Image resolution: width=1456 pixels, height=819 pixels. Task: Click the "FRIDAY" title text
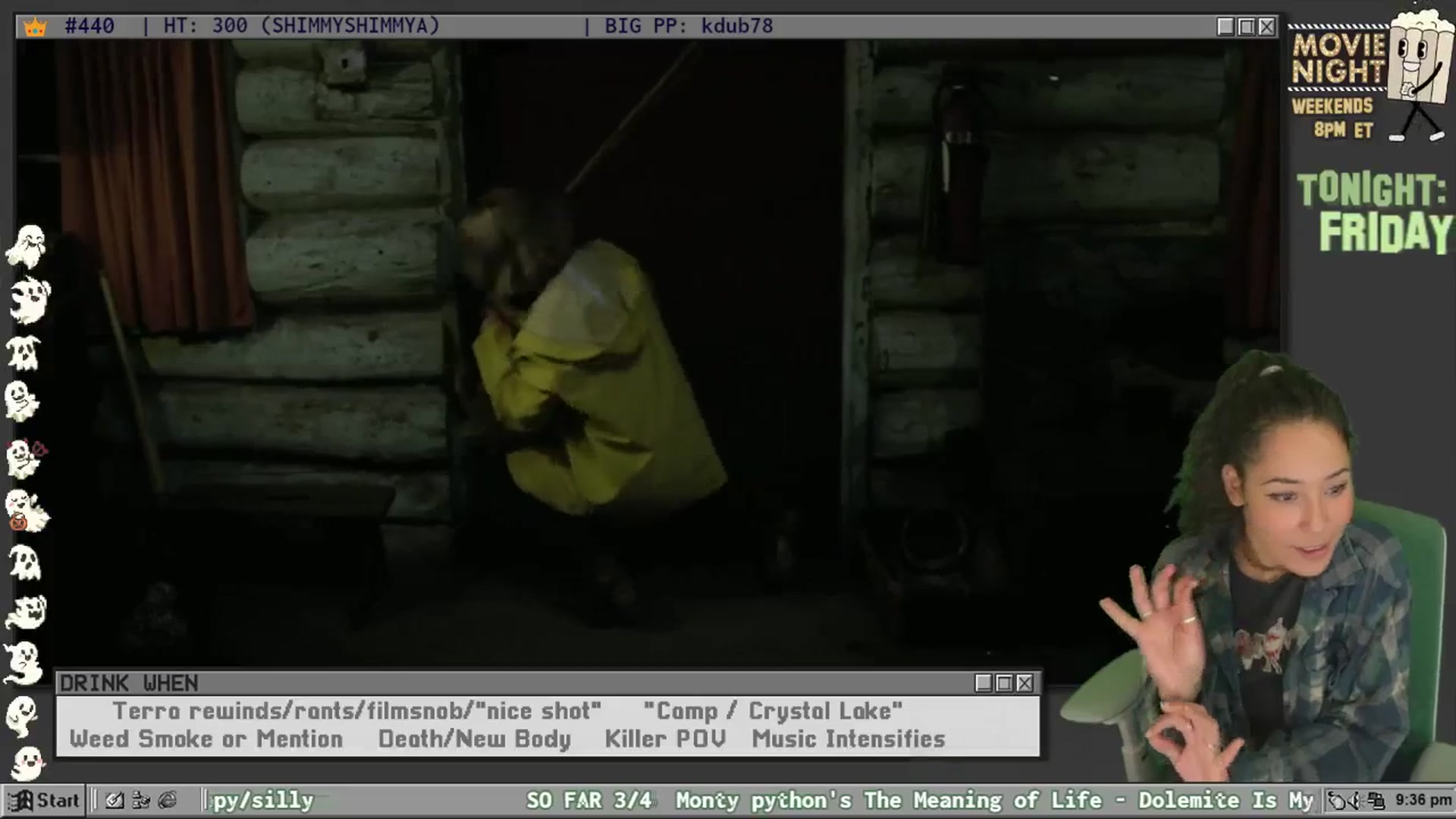[x=1386, y=232]
